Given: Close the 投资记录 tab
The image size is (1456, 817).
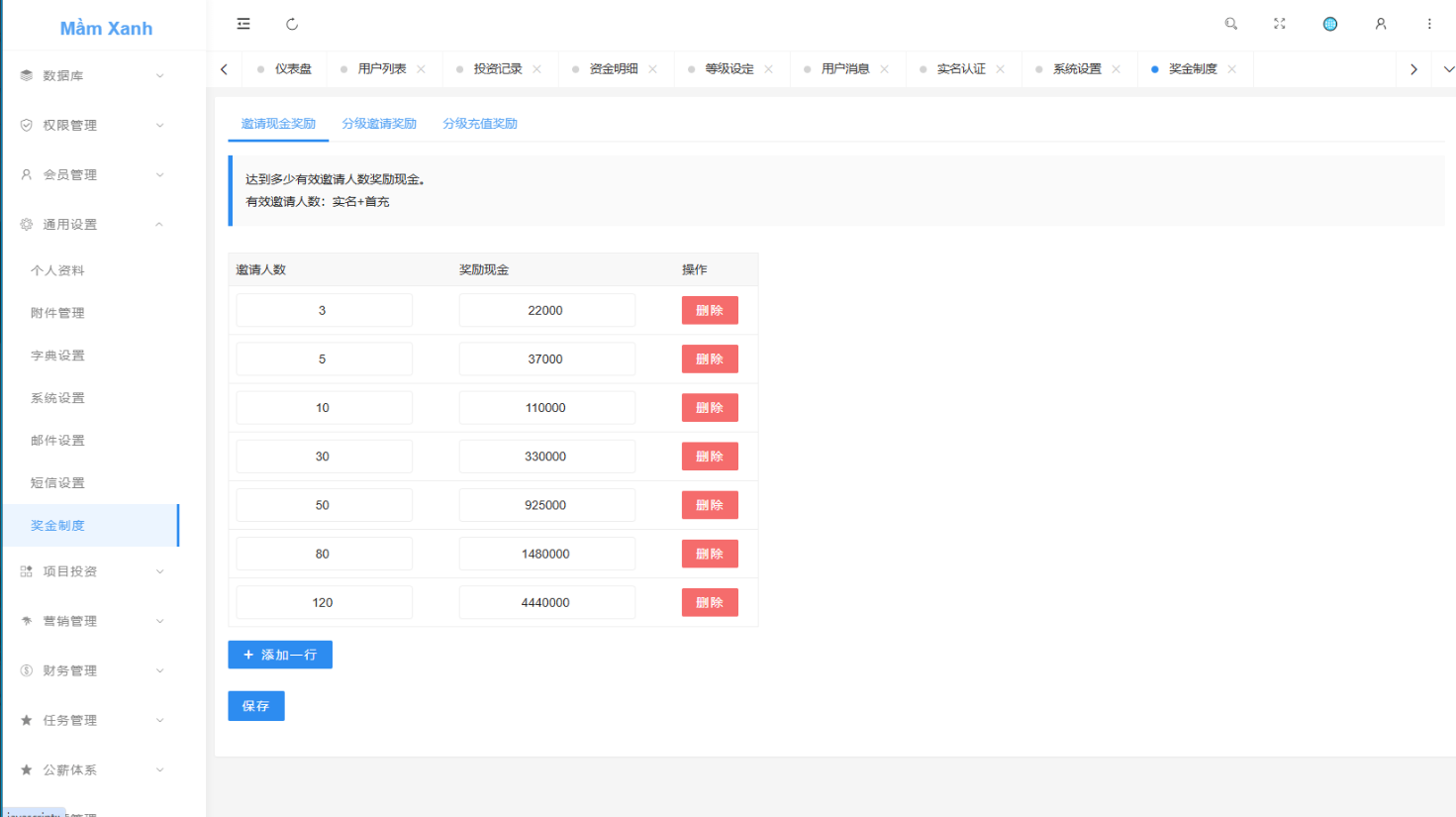Looking at the screenshot, I should (x=537, y=69).
